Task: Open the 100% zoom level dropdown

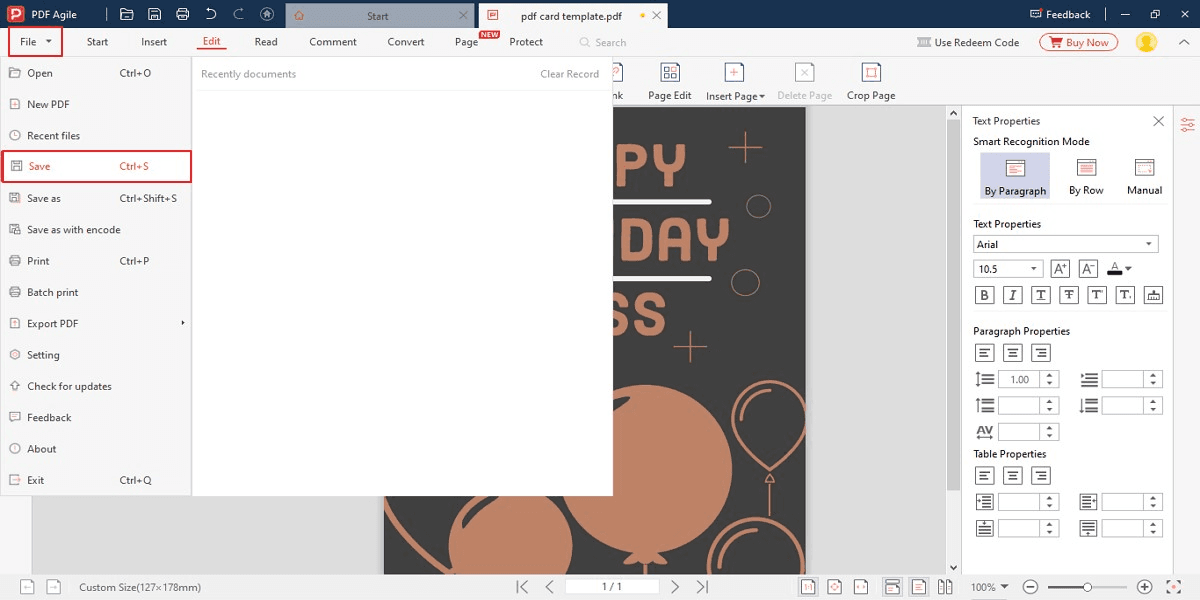Action: (1004, 587)
